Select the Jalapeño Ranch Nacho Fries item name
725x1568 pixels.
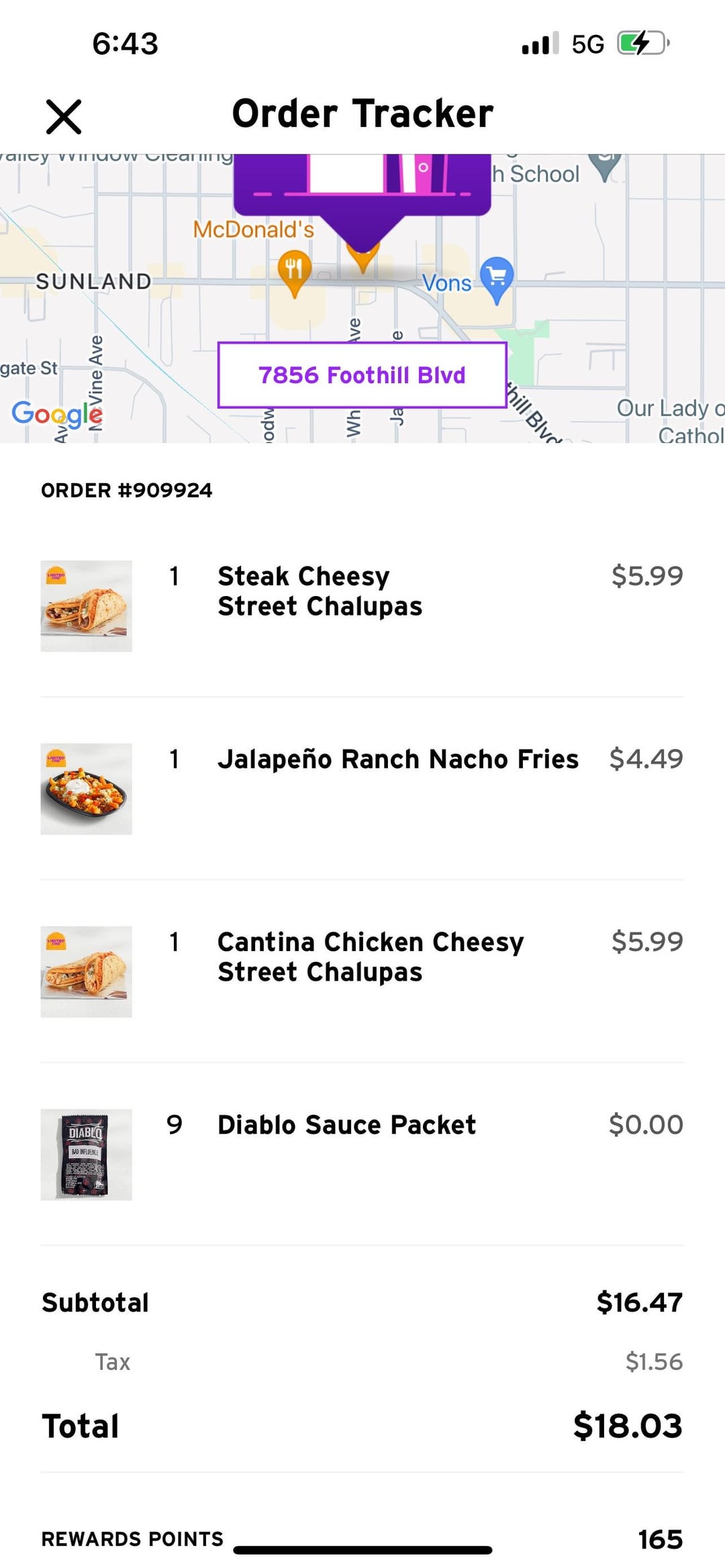[397, 759]
